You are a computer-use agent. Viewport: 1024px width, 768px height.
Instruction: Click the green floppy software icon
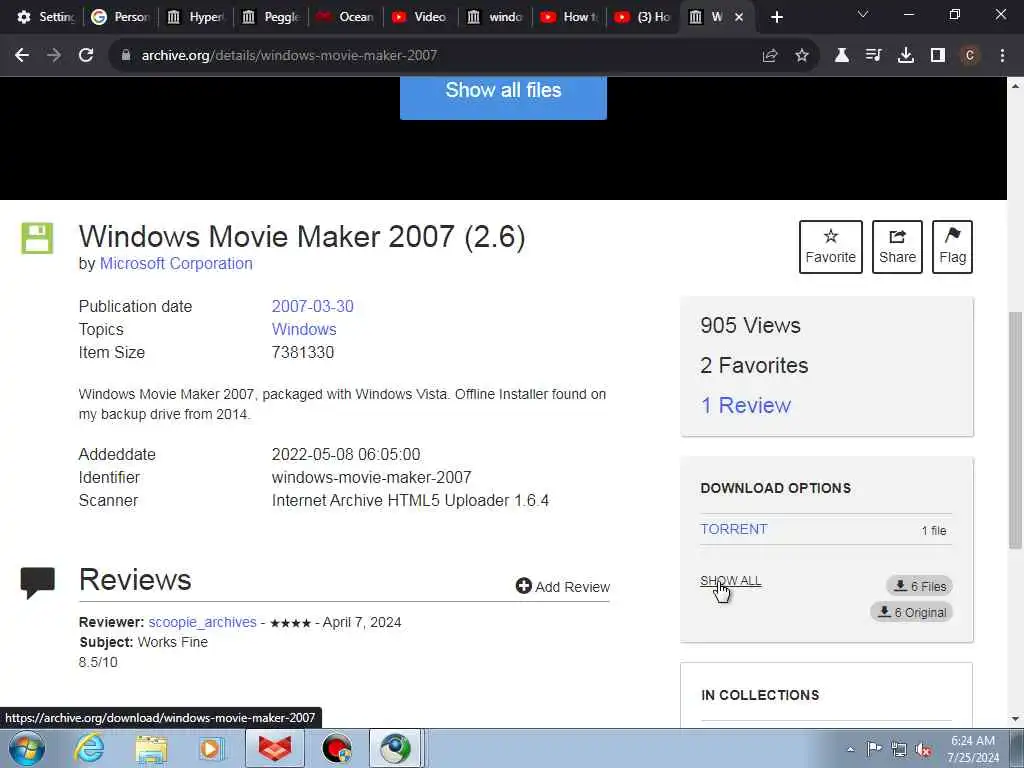[37, 238]
